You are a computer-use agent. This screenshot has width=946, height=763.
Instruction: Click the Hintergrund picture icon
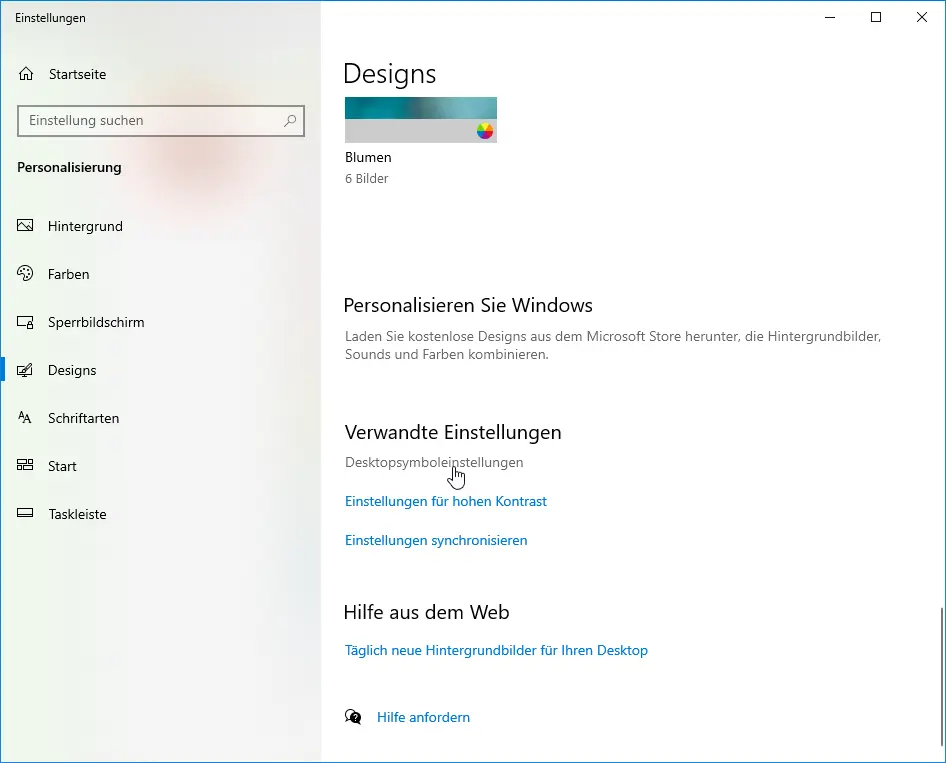pyautogui.click(x=25, y=226)
